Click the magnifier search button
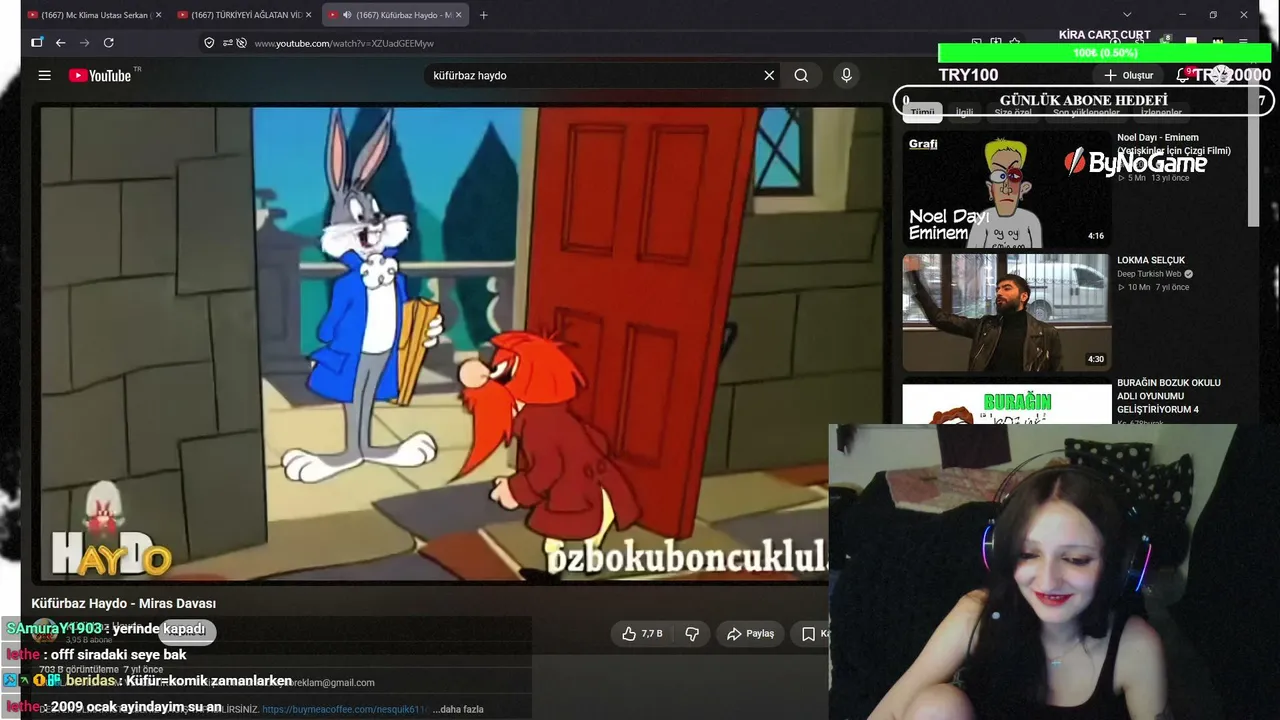1280x720 pixels. [801, 75]
